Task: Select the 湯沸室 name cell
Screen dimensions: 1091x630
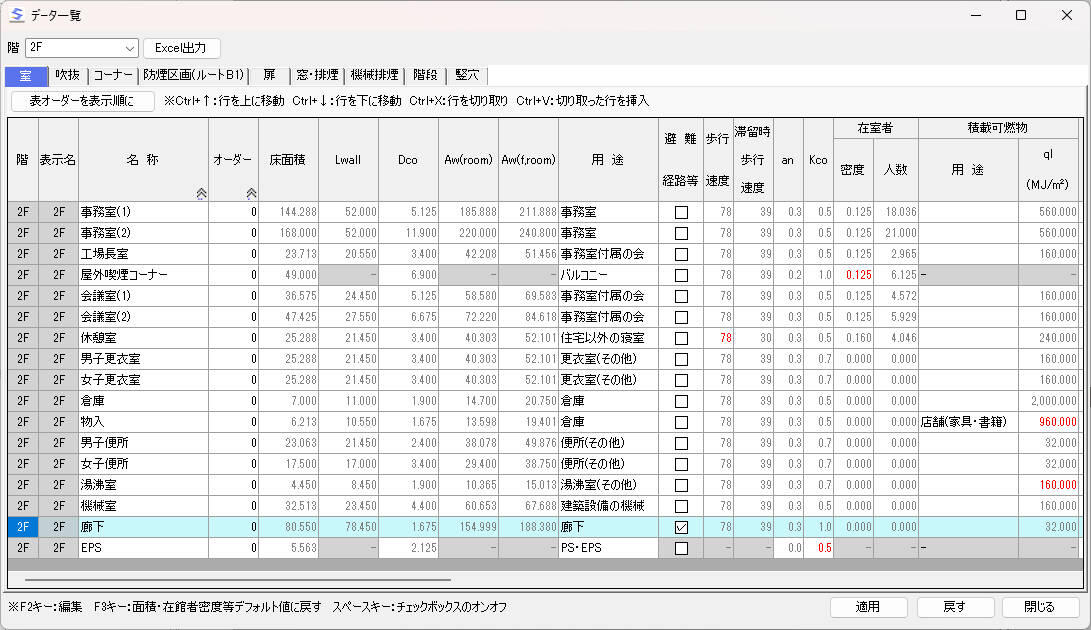Action: pyautogui.click(x=143, y=485)
